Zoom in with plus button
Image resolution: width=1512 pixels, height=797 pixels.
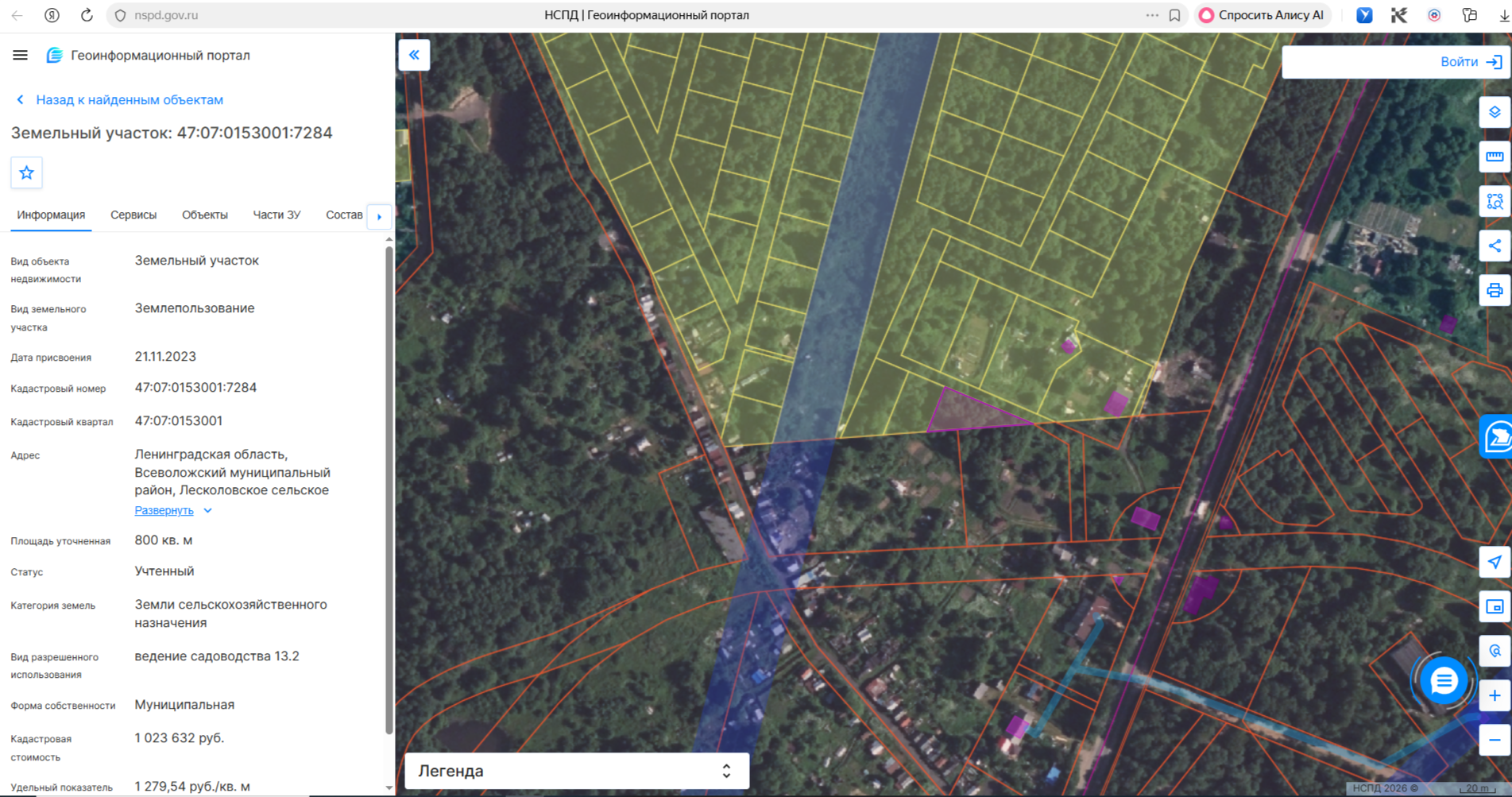click(1495, 695)
